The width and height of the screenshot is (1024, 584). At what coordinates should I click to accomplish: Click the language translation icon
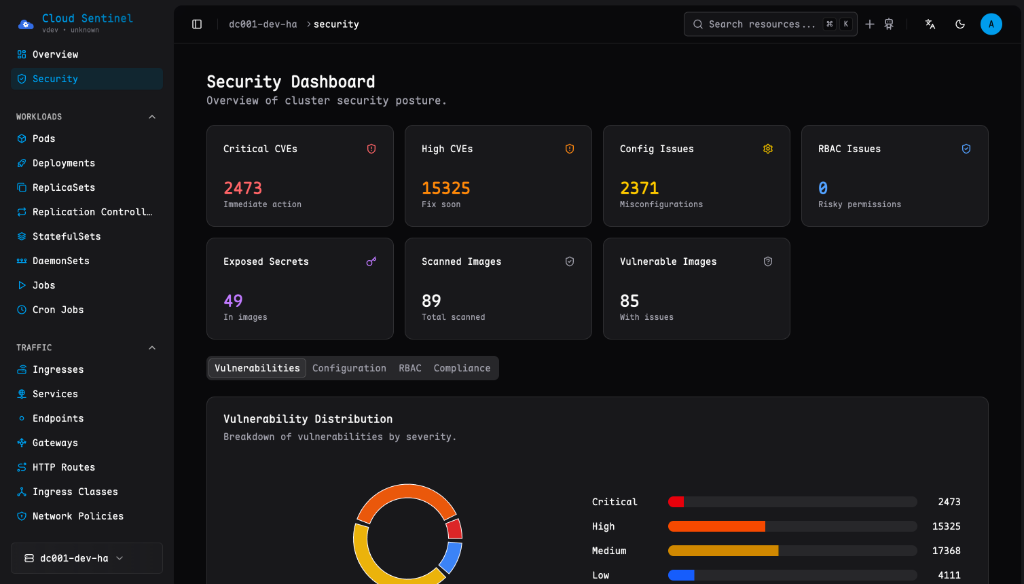[929, 23]
